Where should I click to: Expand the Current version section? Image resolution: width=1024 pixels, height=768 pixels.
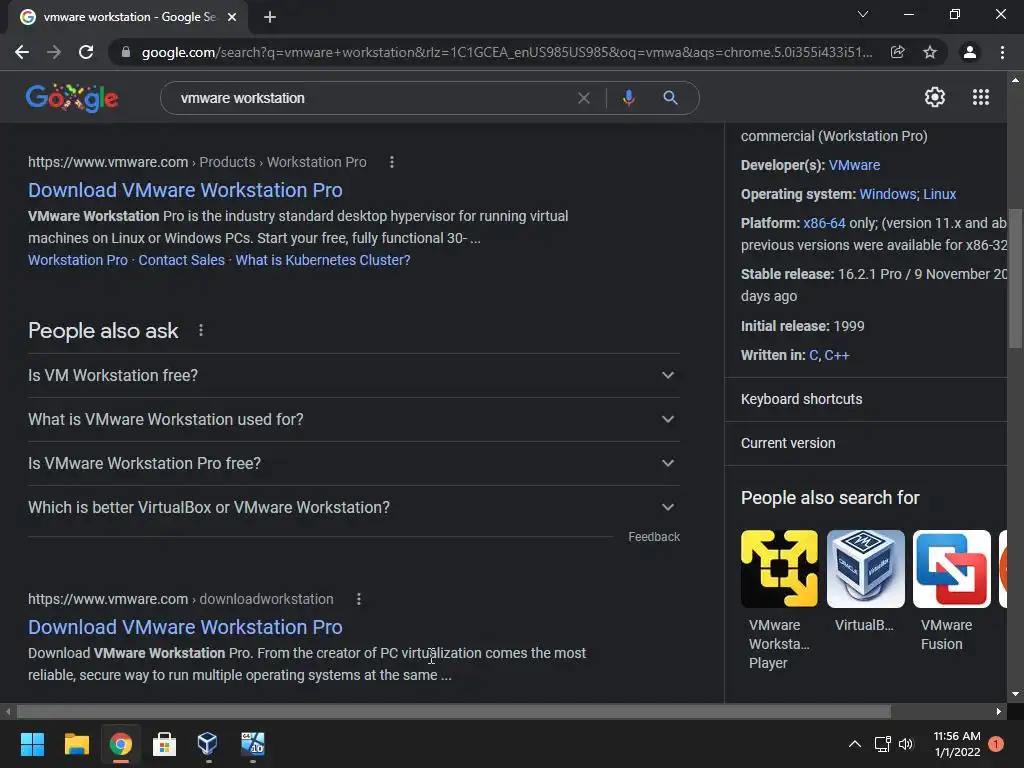coord(866,443)
